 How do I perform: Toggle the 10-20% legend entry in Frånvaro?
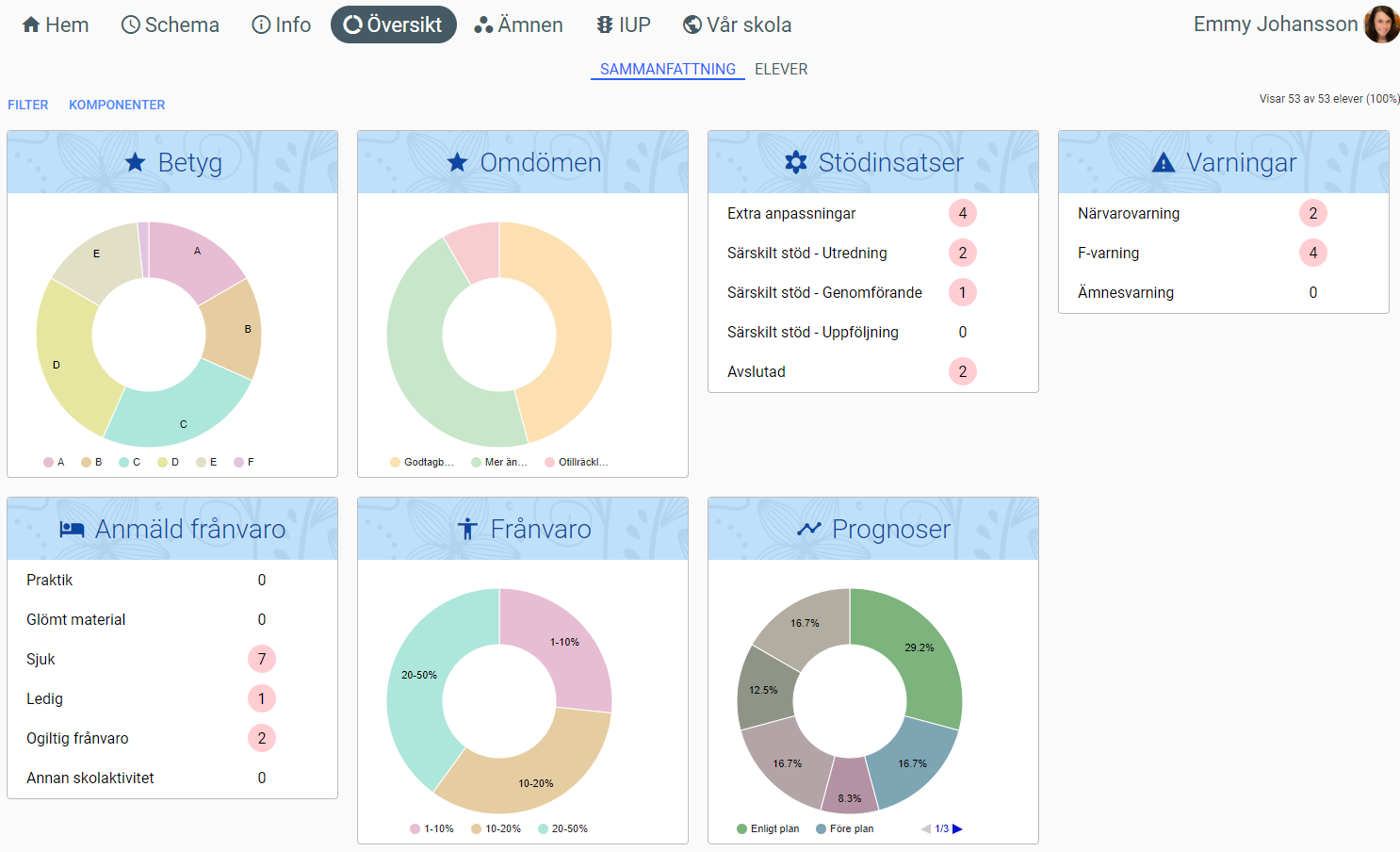(x=496, y=828)
